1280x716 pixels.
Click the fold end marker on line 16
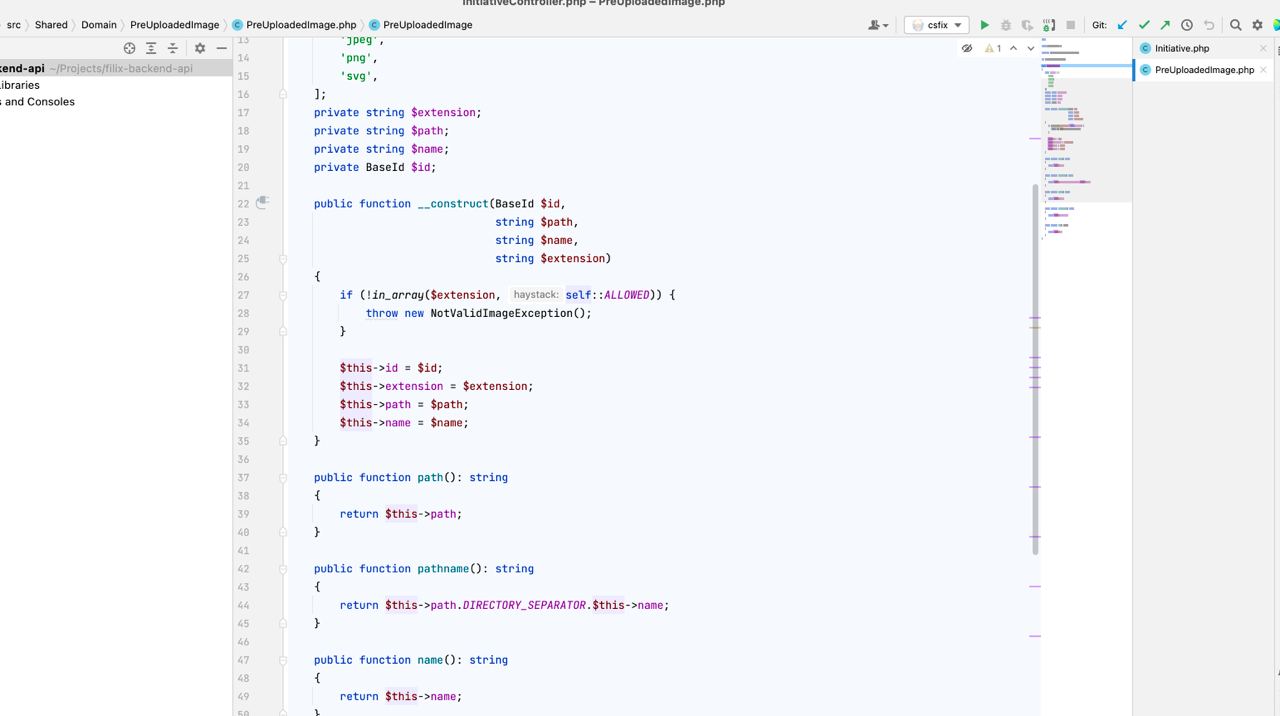tap(283, 94)
